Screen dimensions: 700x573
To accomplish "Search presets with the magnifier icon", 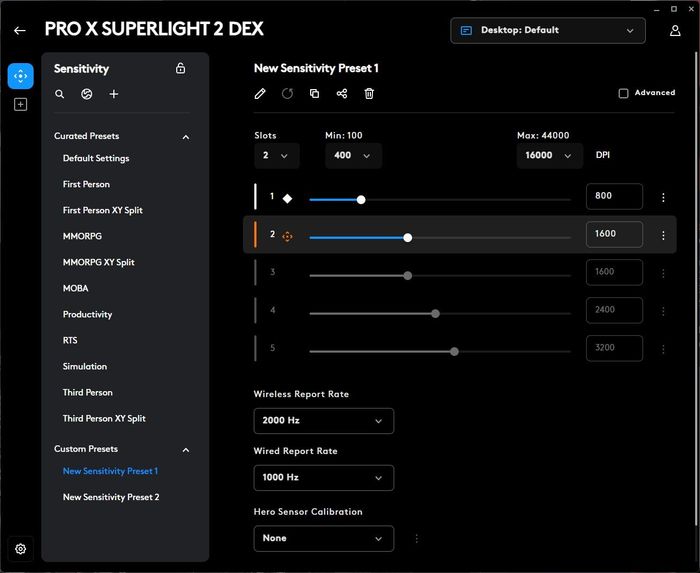I will click(59, 94).
